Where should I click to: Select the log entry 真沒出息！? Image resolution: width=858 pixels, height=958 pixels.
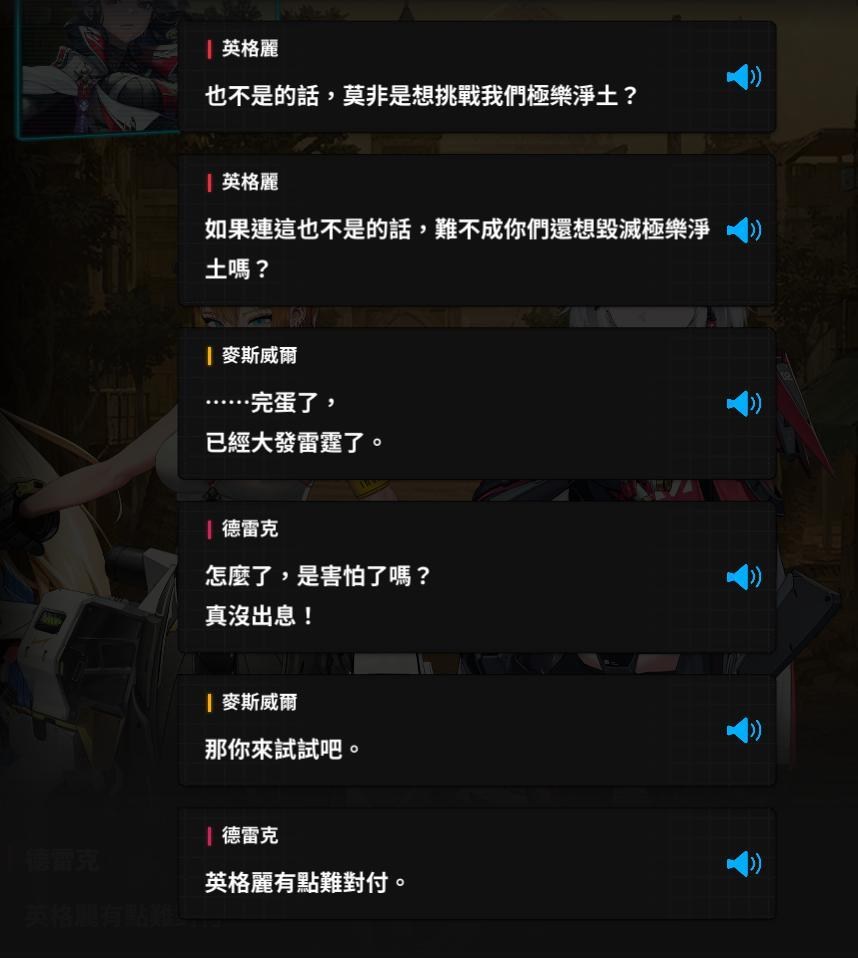point(477,577)
